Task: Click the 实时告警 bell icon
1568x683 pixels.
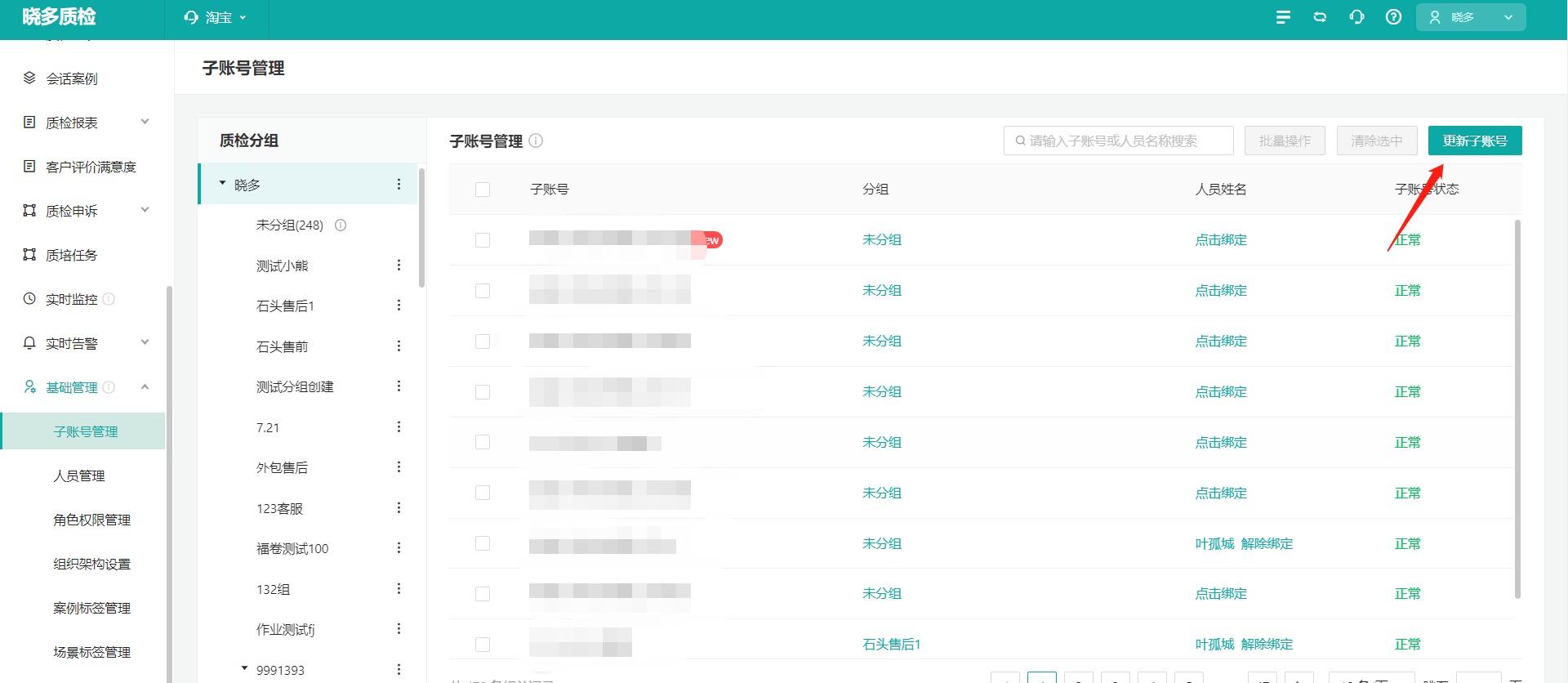Action: tap(29, 342)
